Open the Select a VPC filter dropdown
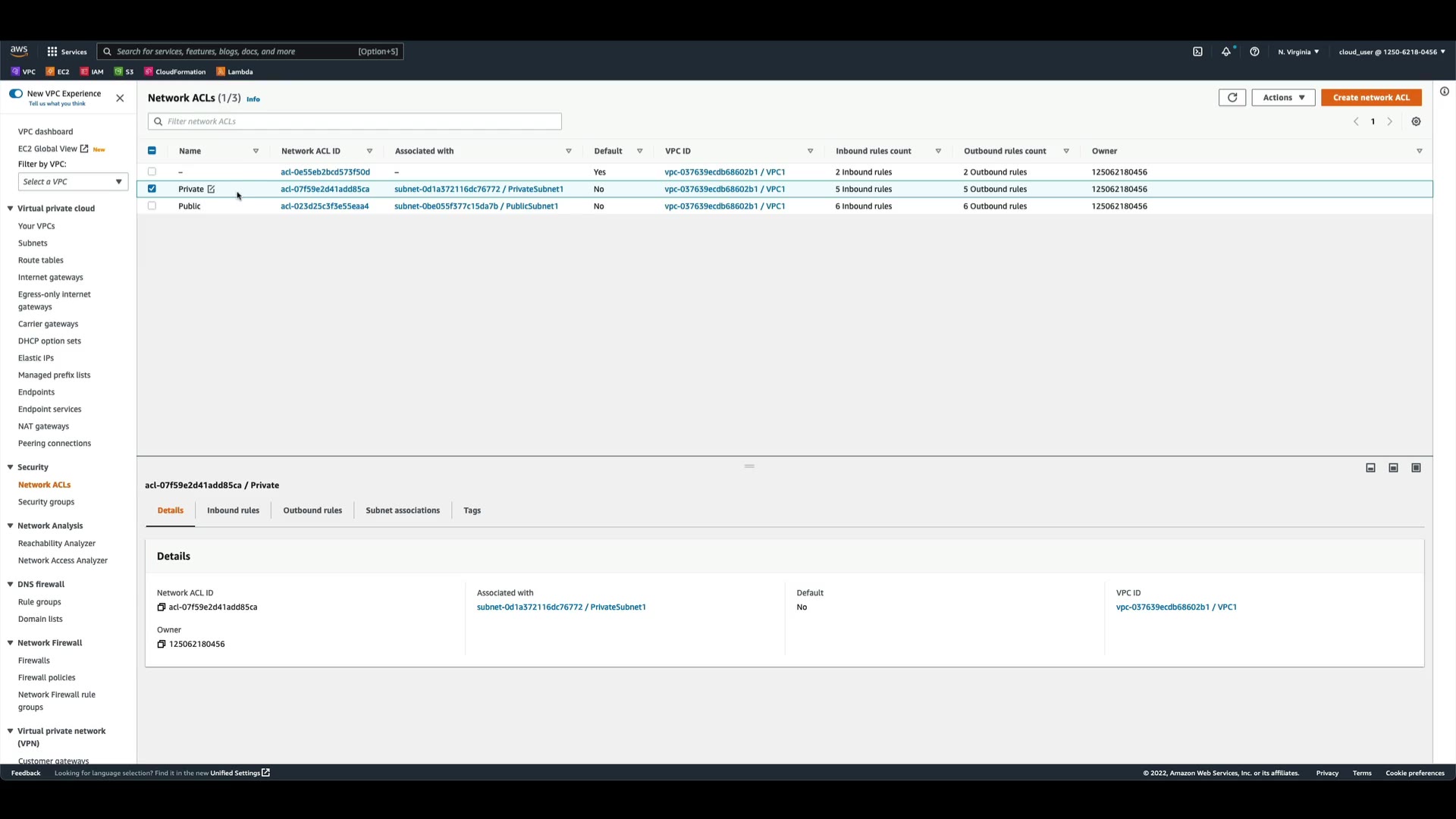 (x=73, y=181)
